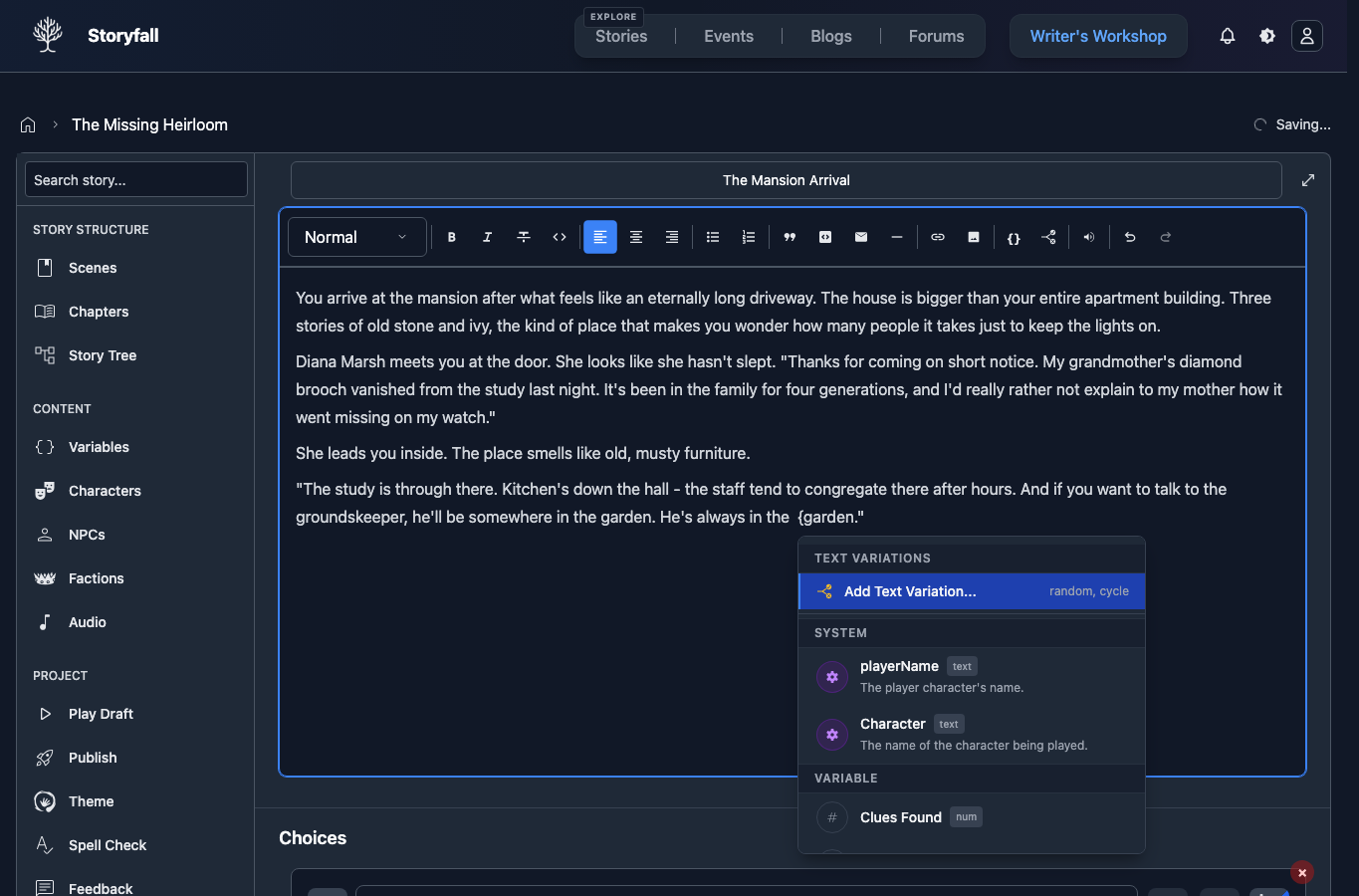Insert a variable using the braces icon
The width and height of the screenshot is (1359, 896).
pos(1013,237)
